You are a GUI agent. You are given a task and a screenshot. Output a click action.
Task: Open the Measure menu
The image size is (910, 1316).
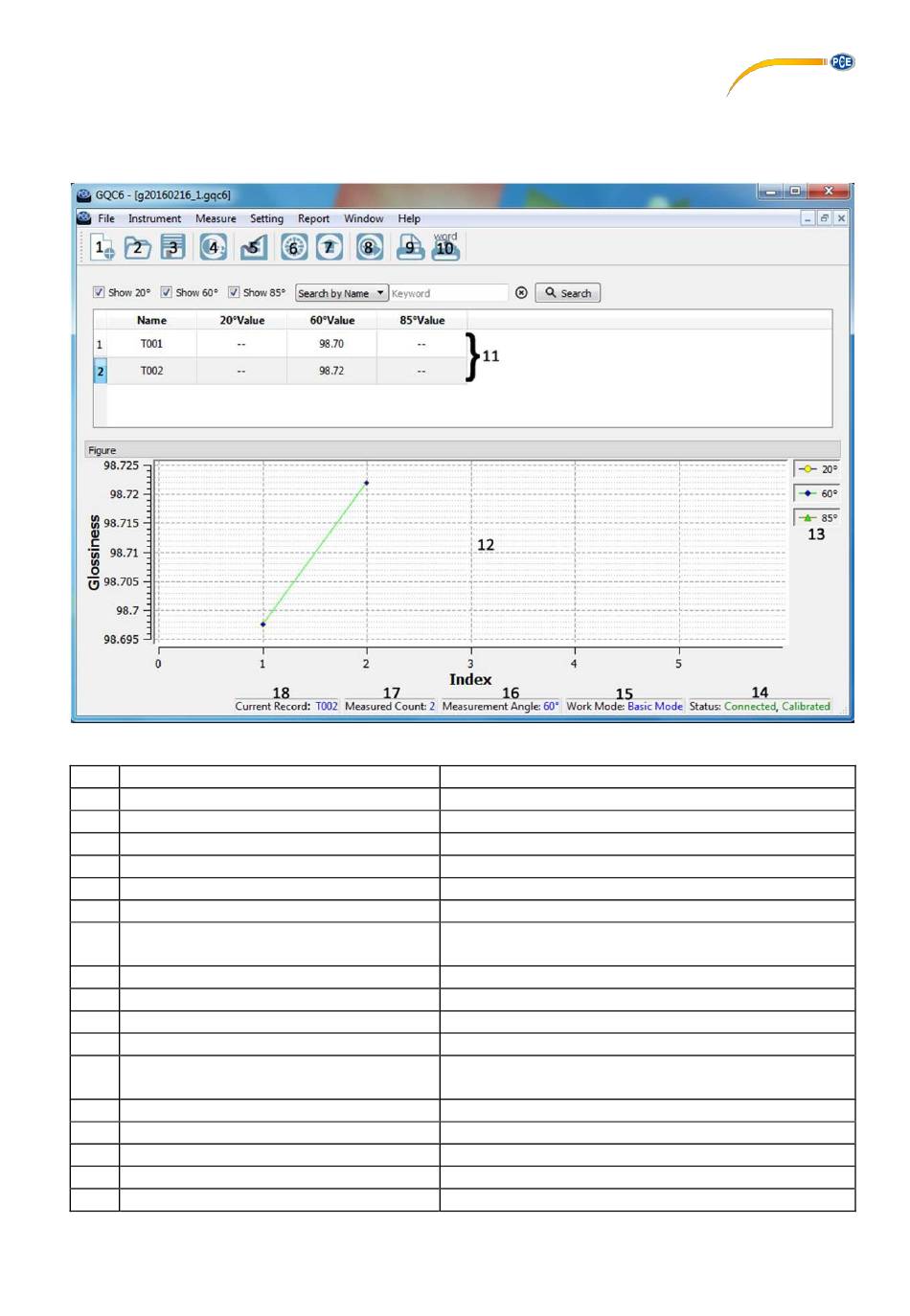[216, 218]
